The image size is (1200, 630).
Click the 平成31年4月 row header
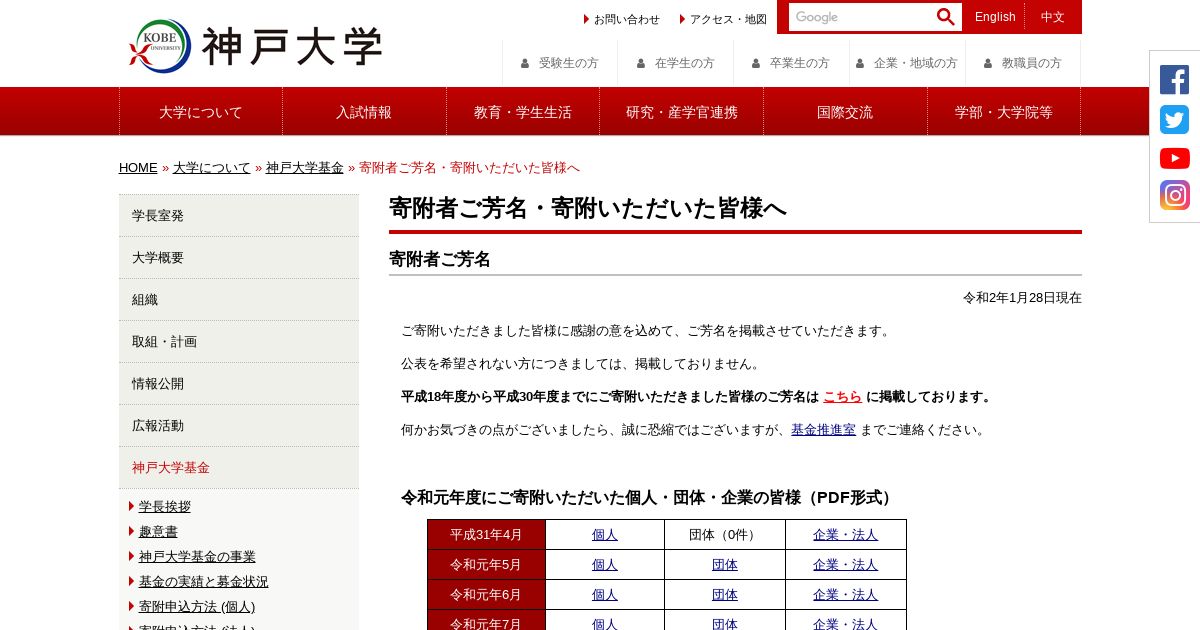point(486,534)
